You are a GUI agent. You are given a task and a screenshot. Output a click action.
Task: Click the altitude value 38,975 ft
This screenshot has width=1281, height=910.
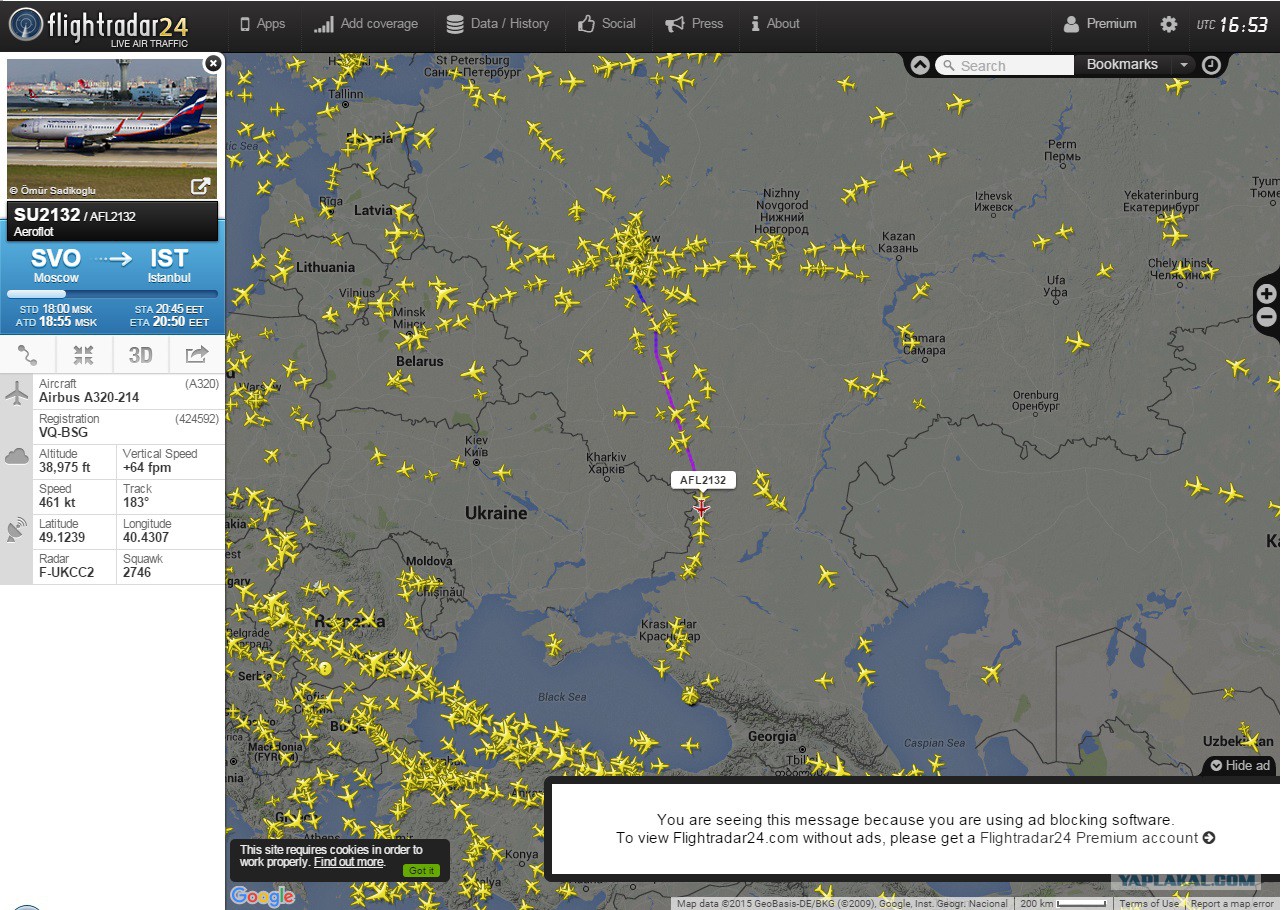[65, 468]
